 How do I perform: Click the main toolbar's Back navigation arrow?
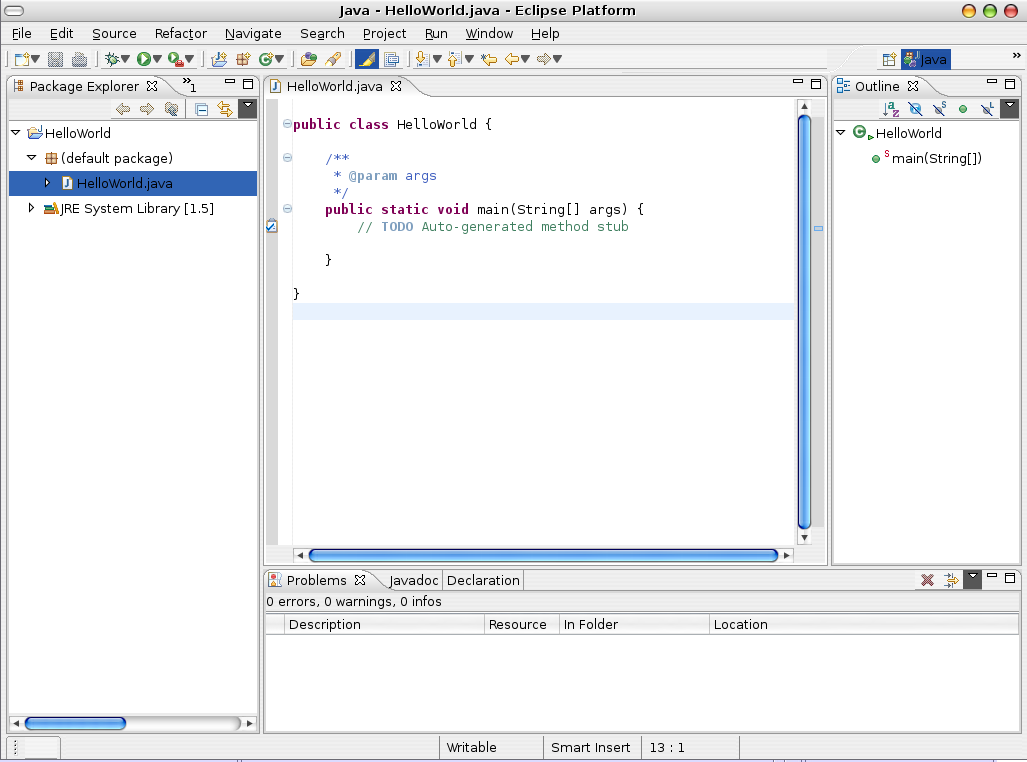coord(512,59)
